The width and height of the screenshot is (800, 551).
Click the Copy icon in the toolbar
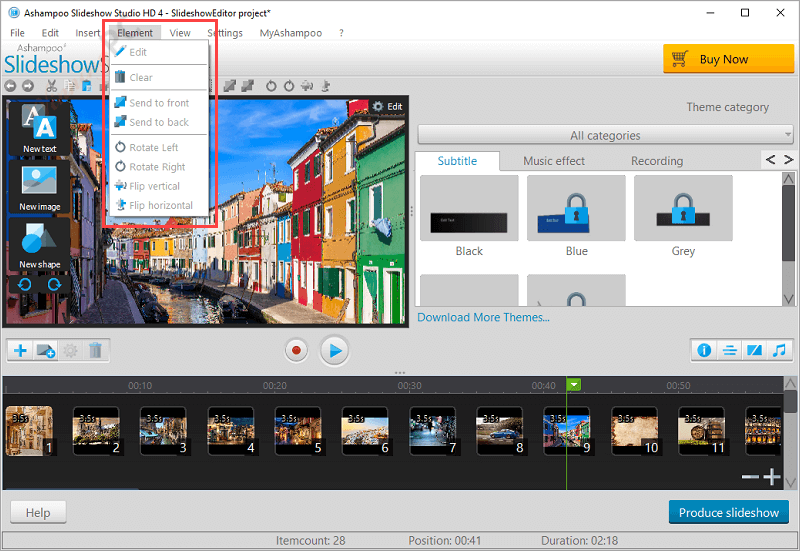coord(69,86)
